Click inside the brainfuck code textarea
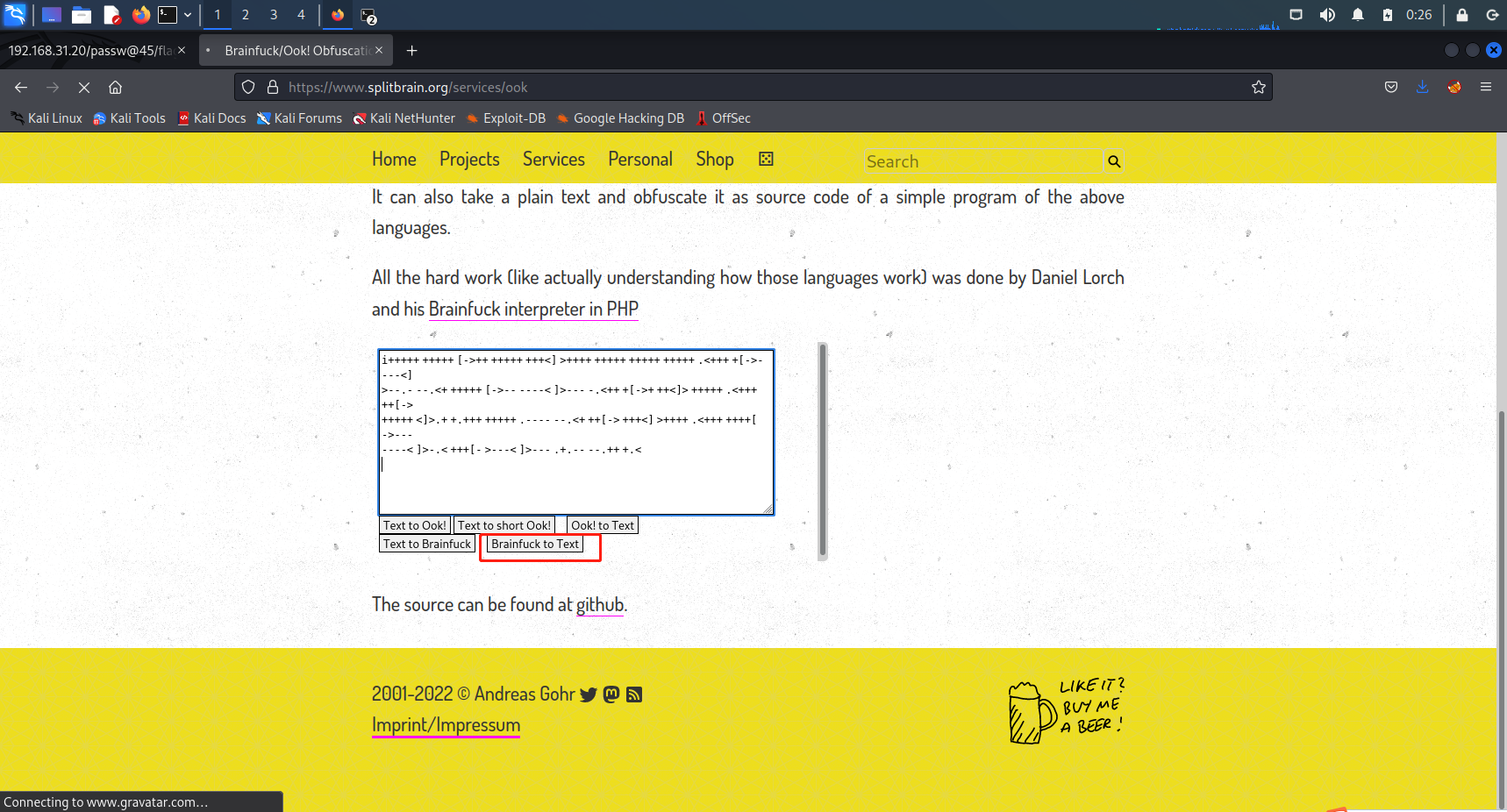The image size is (1507, 812). 576,431
